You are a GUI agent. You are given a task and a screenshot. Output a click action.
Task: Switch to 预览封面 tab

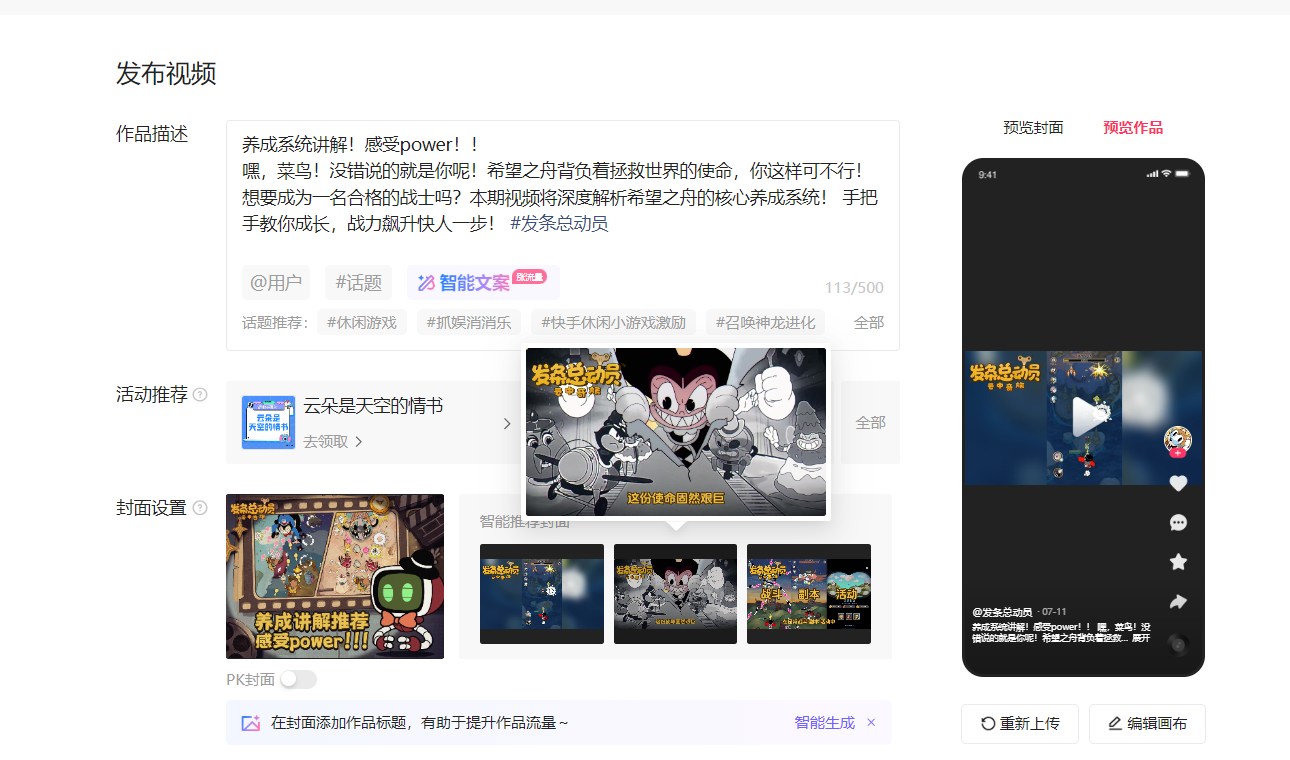point(1033,128)
